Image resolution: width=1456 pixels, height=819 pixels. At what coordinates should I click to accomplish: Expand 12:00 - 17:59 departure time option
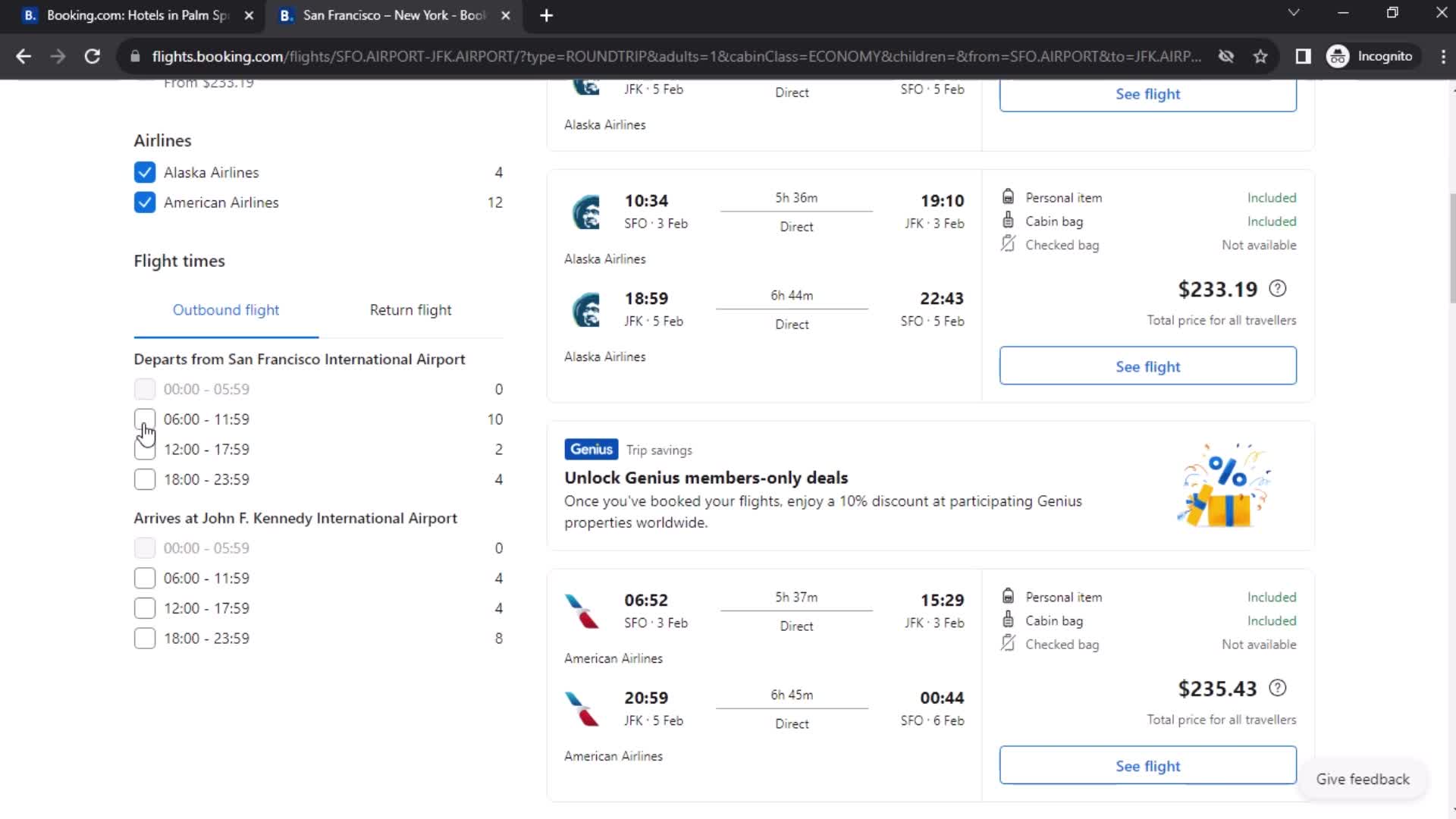point(144,449)
